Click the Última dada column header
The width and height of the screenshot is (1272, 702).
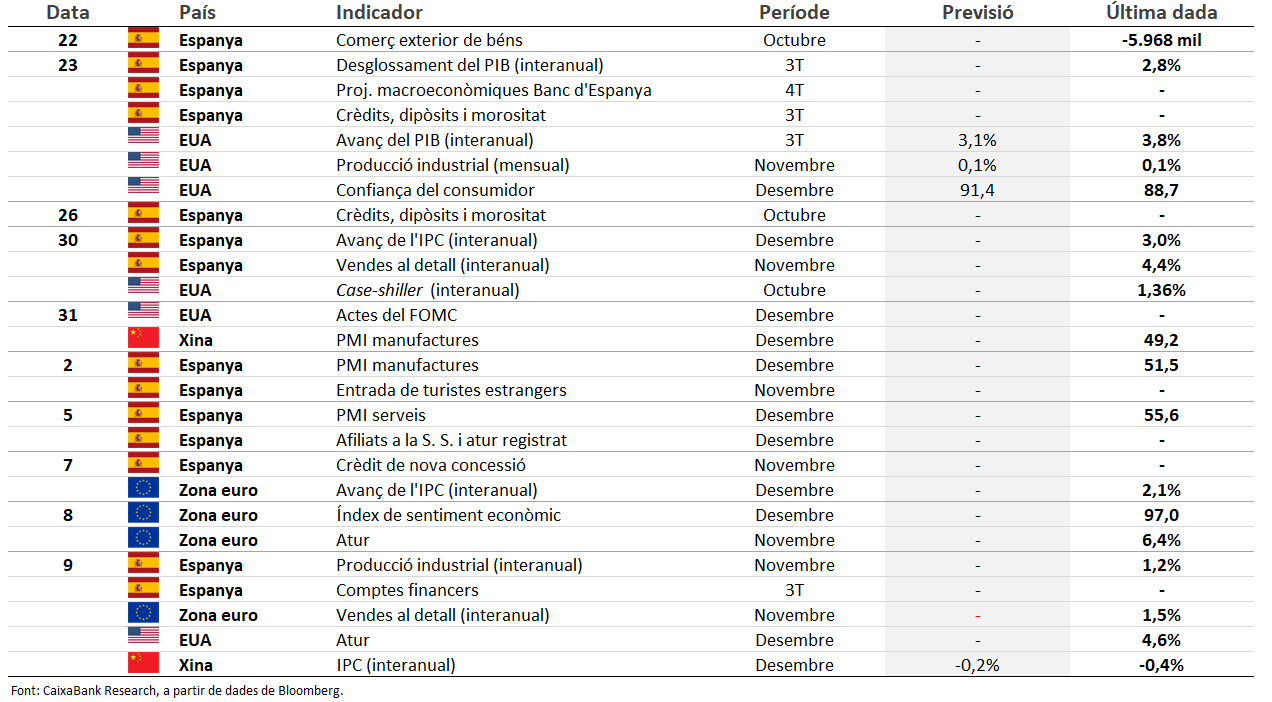(x=1161, y=13)
